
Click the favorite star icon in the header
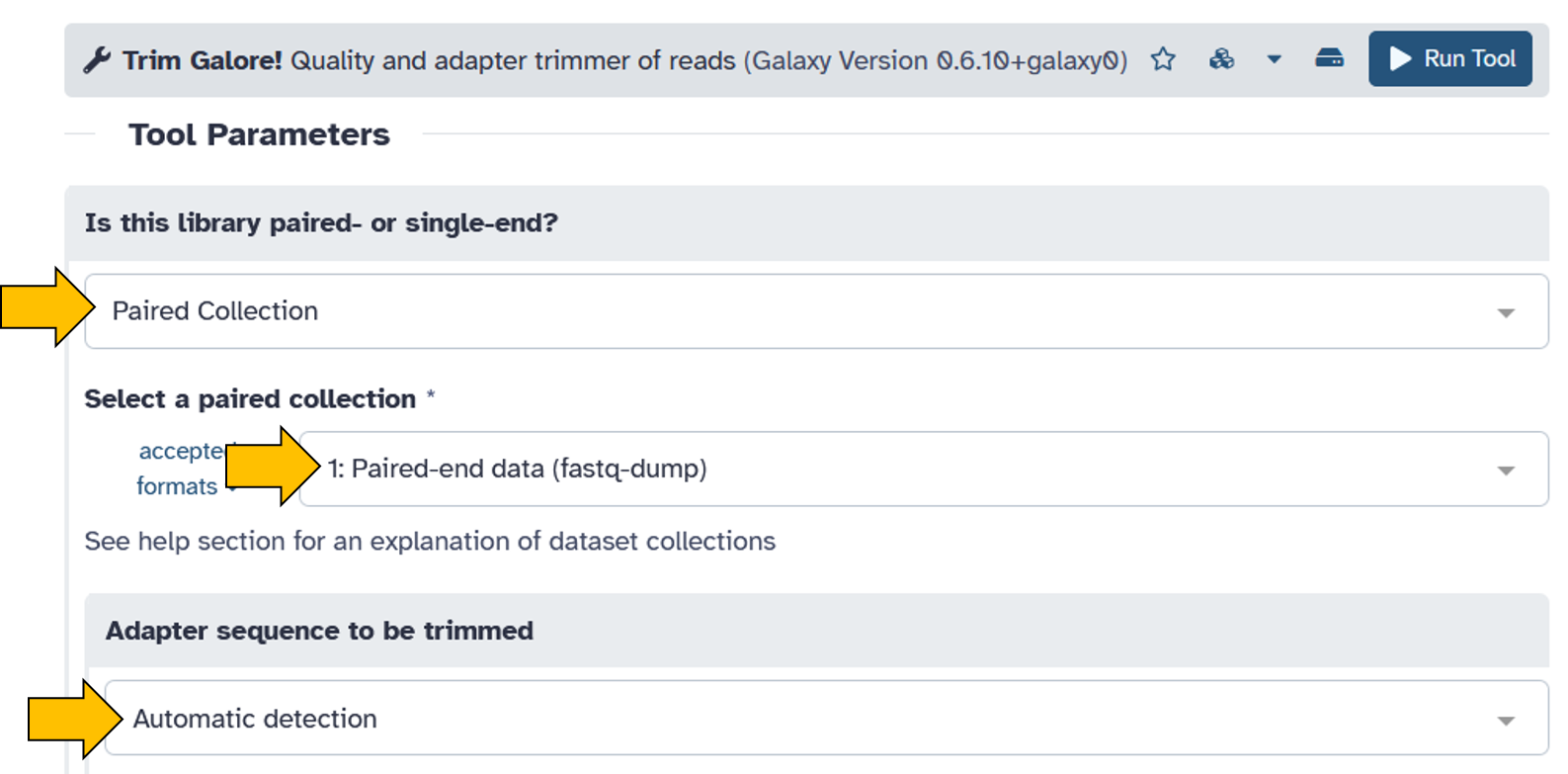click(x=1163, y=59)
